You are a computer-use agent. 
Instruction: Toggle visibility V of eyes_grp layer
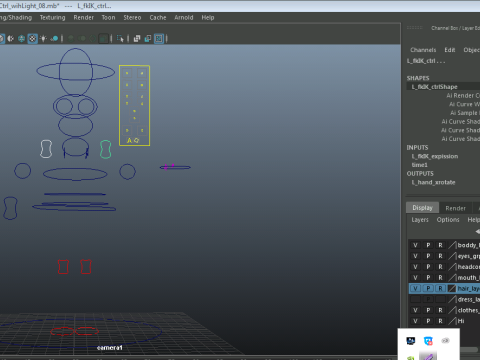coord(415,256)
